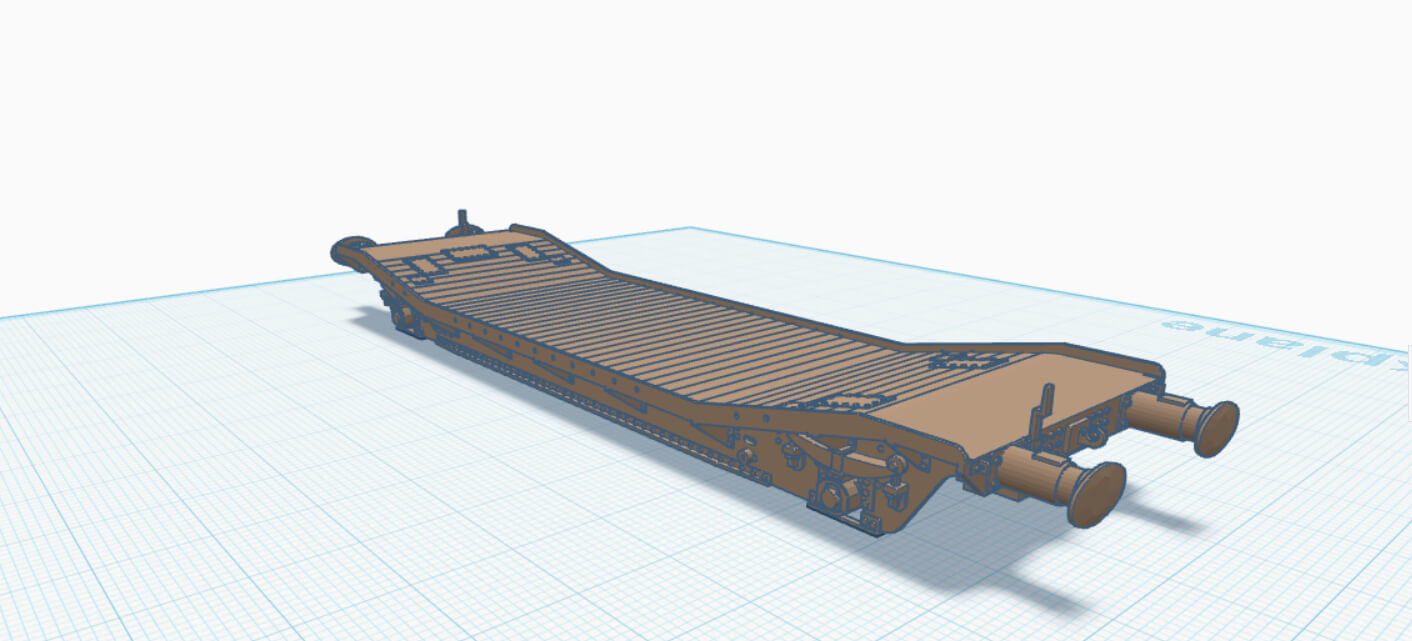Click the nearest round buffer head
Screen dimensions: 1412x641
1097,493
